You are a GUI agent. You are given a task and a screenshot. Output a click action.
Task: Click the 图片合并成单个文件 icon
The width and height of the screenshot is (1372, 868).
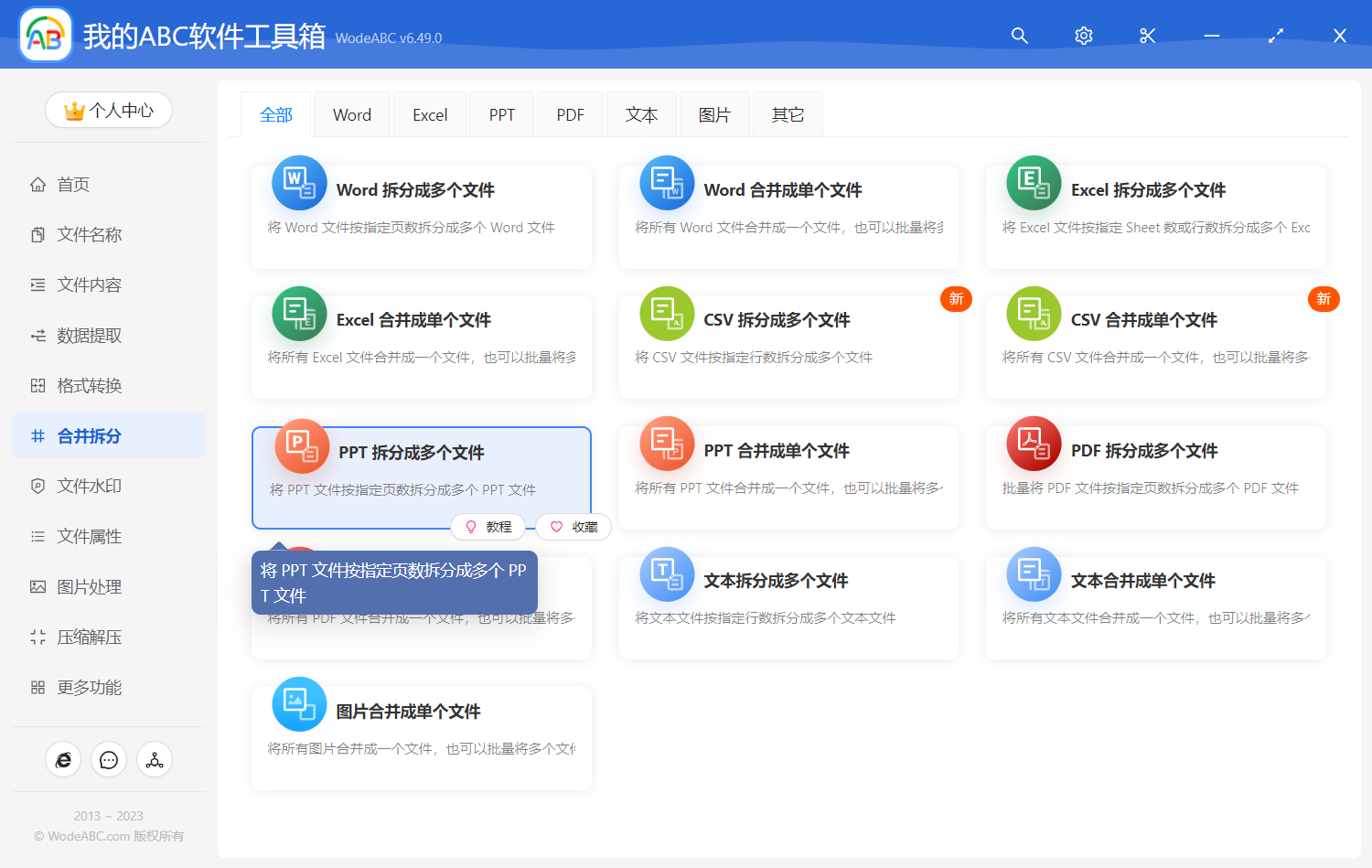coord(299,704)
